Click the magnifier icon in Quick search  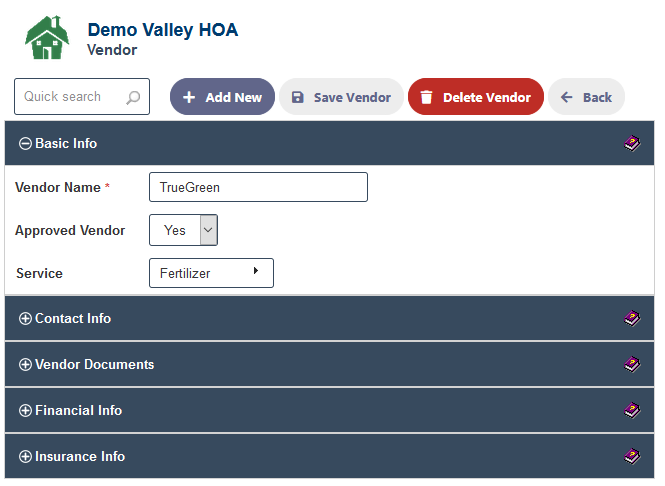point(133,98)
